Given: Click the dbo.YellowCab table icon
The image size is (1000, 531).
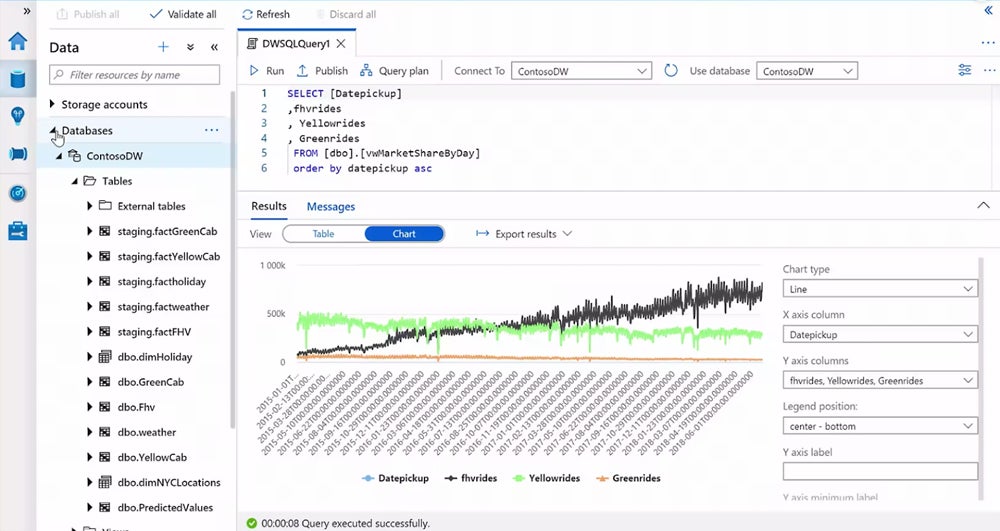Looking at the screenshot, I should point(105,457).
